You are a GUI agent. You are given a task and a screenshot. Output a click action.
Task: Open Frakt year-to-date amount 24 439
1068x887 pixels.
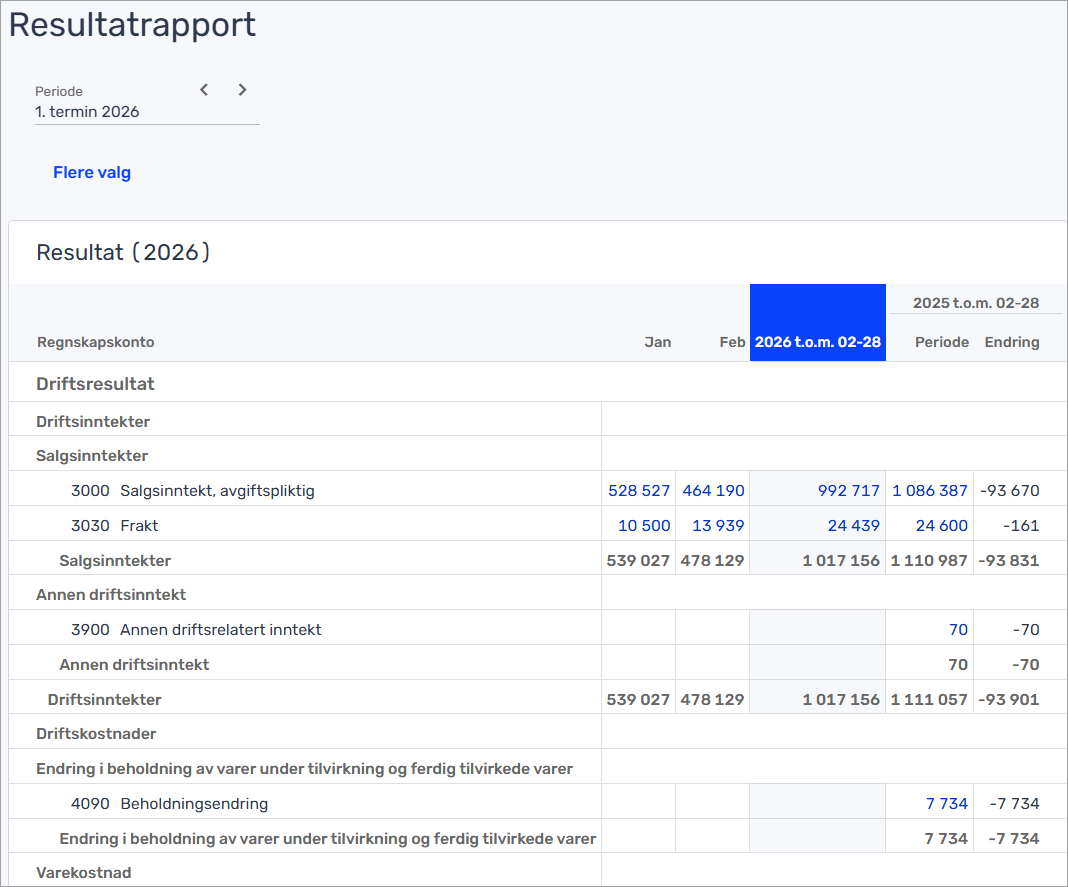point(853,526)
